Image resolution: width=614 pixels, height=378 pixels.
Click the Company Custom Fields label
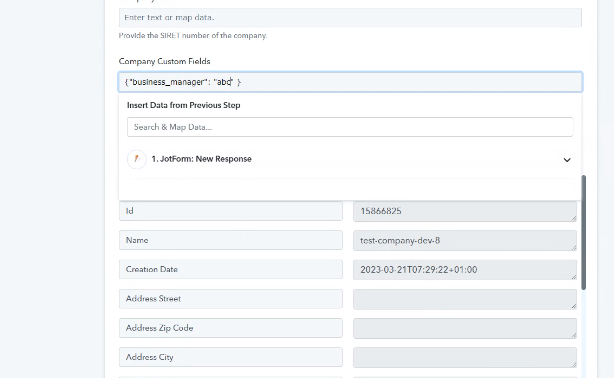[x=164, y=61]
